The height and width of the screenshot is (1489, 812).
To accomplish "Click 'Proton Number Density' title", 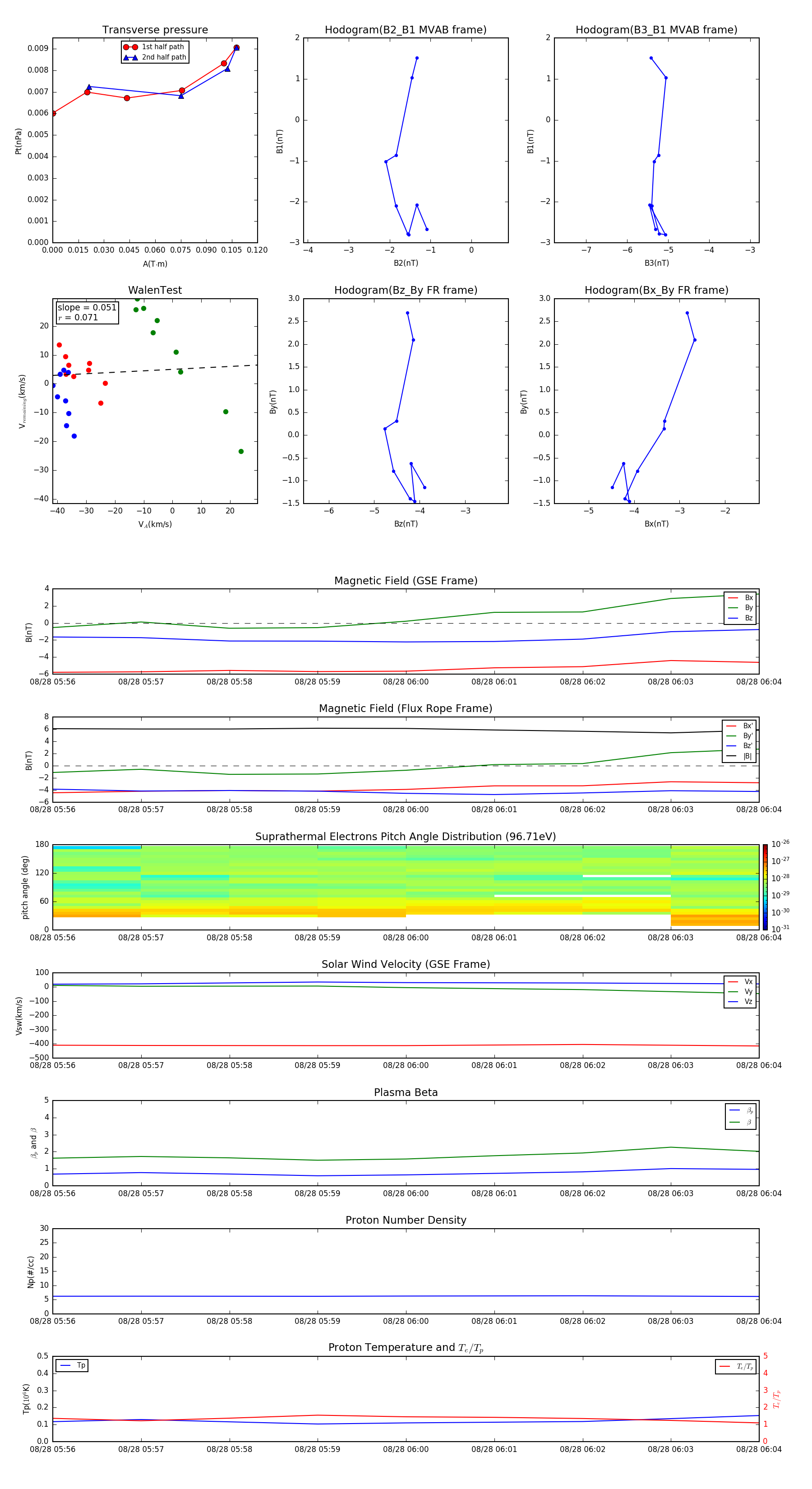I will 406,1220.
